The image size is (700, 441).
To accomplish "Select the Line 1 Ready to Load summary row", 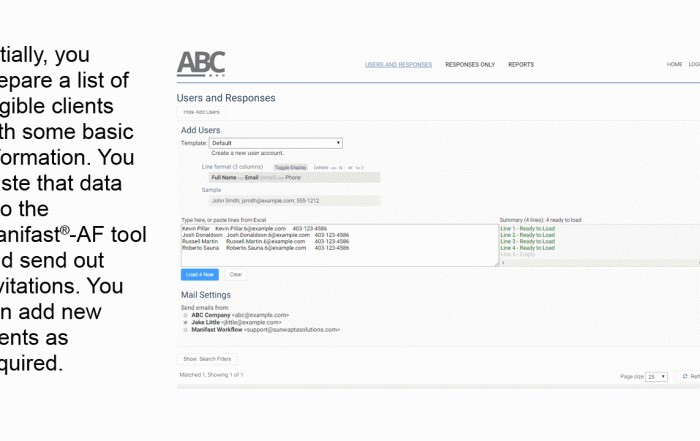I will [527, 228].
